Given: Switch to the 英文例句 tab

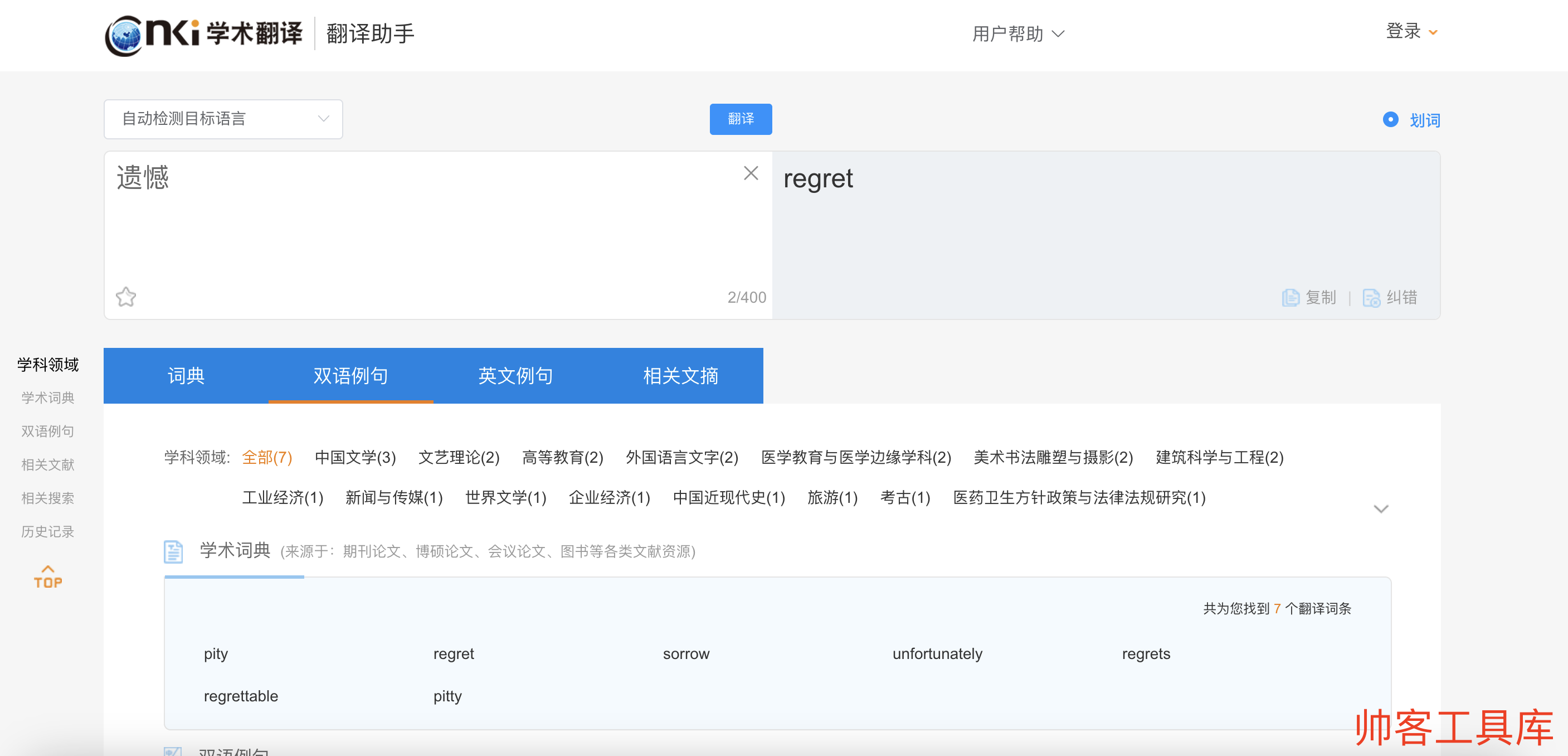Looking at the screenshot, I should click(x=515, y=375).
